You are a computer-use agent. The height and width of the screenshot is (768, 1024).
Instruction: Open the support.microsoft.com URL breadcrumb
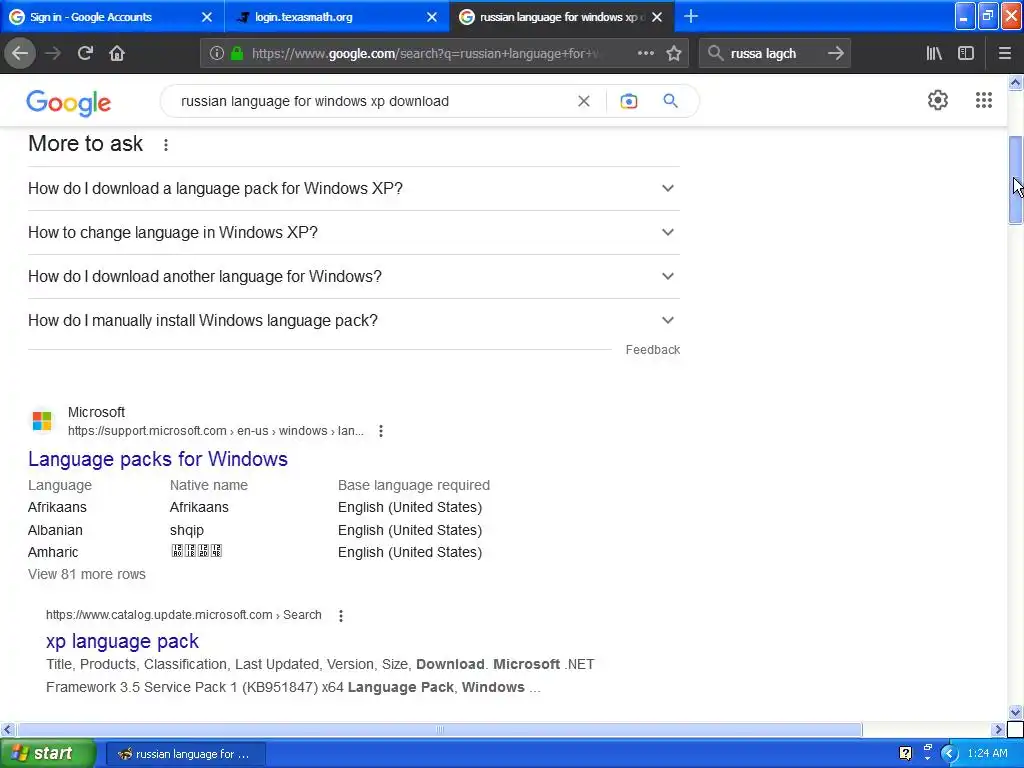click(216, 431)
